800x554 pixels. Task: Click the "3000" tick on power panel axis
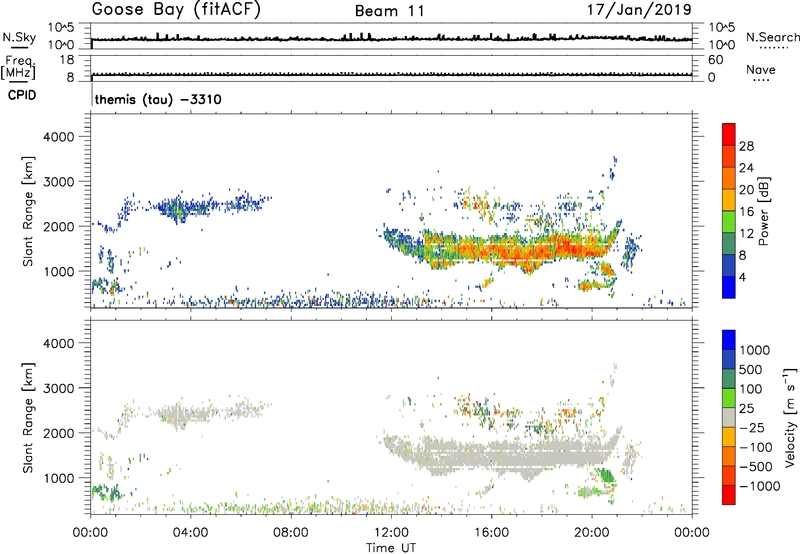(x=58, y=182)
